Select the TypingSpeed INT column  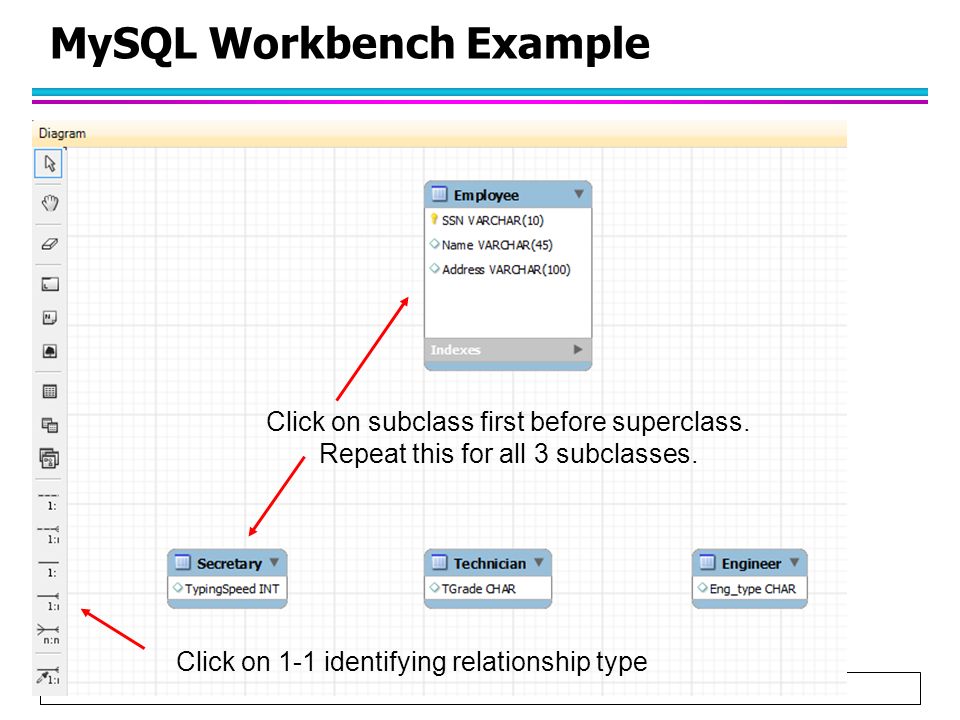pyautogui.click(x=232, y=589)
